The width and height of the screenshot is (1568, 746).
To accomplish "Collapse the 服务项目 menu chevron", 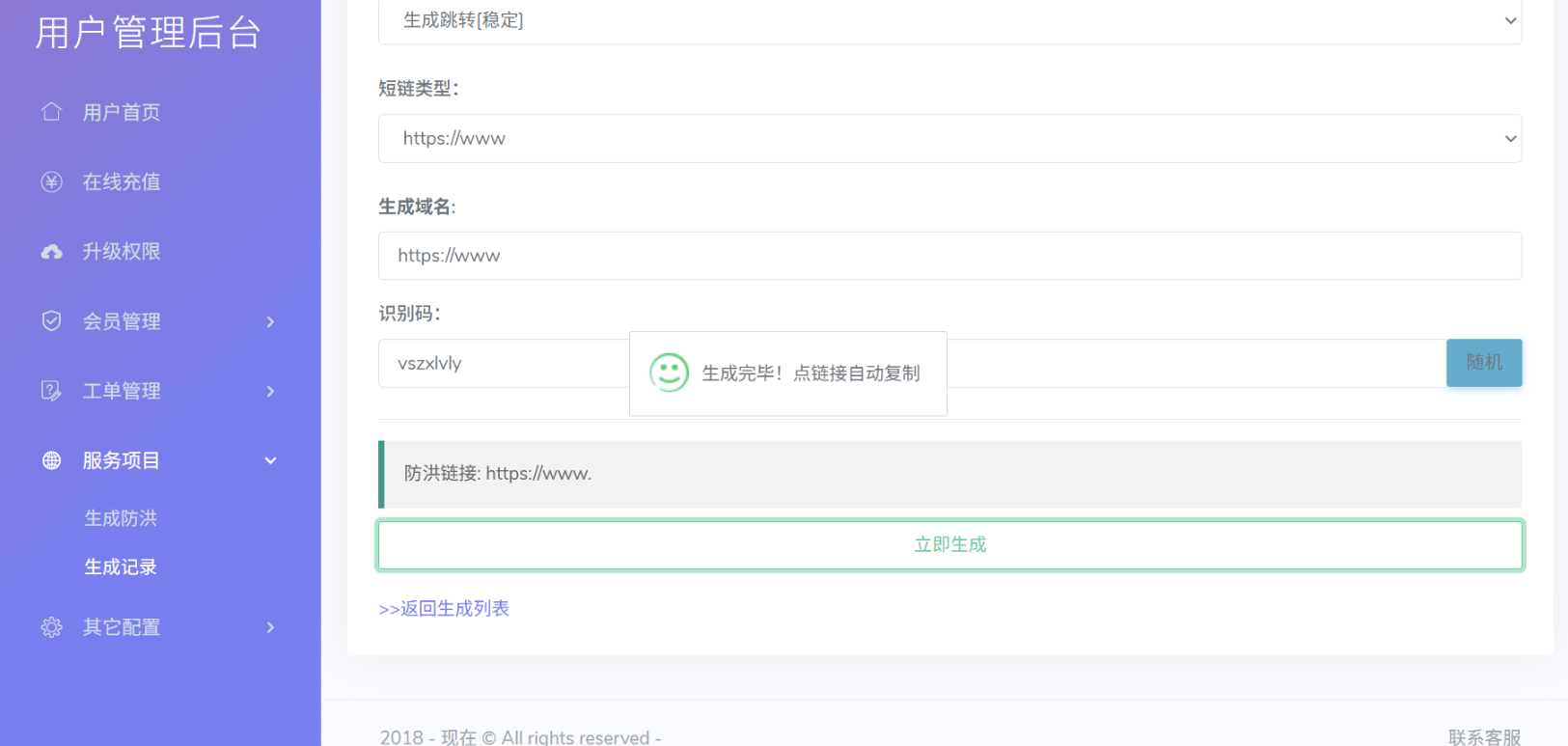I will 270,460.
